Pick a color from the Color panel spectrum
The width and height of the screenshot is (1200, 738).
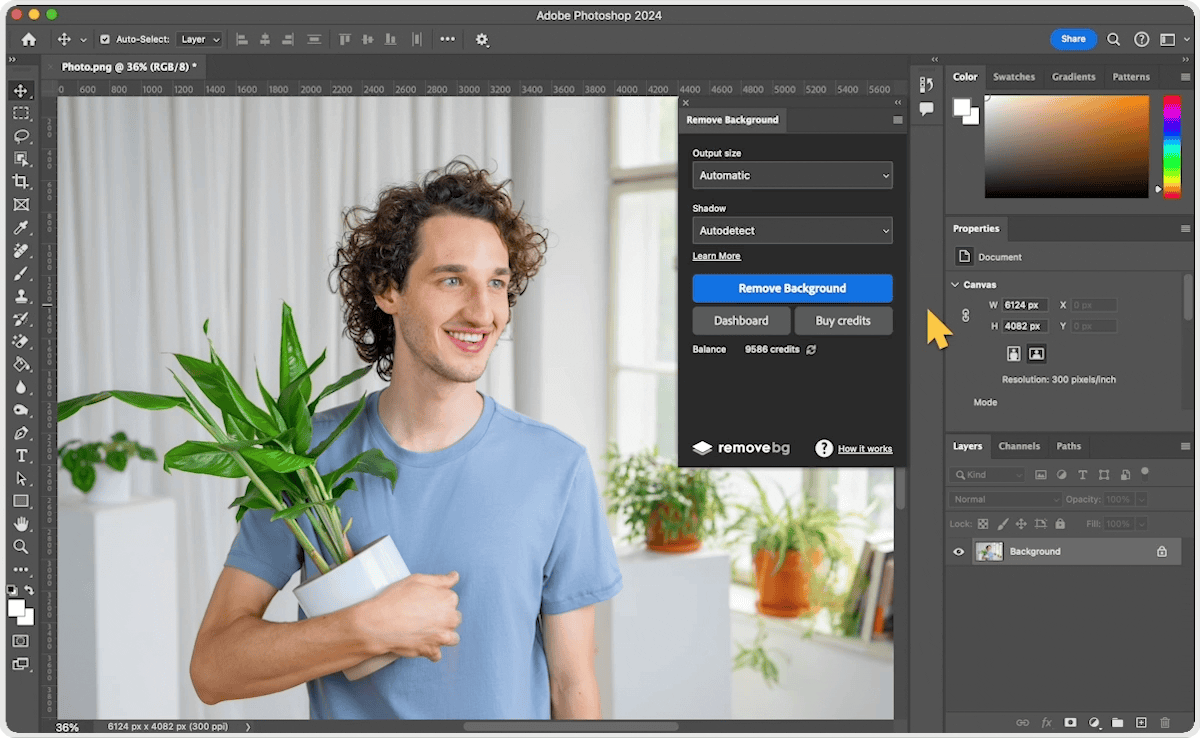pyautogui.click(x=1065, y=145)
